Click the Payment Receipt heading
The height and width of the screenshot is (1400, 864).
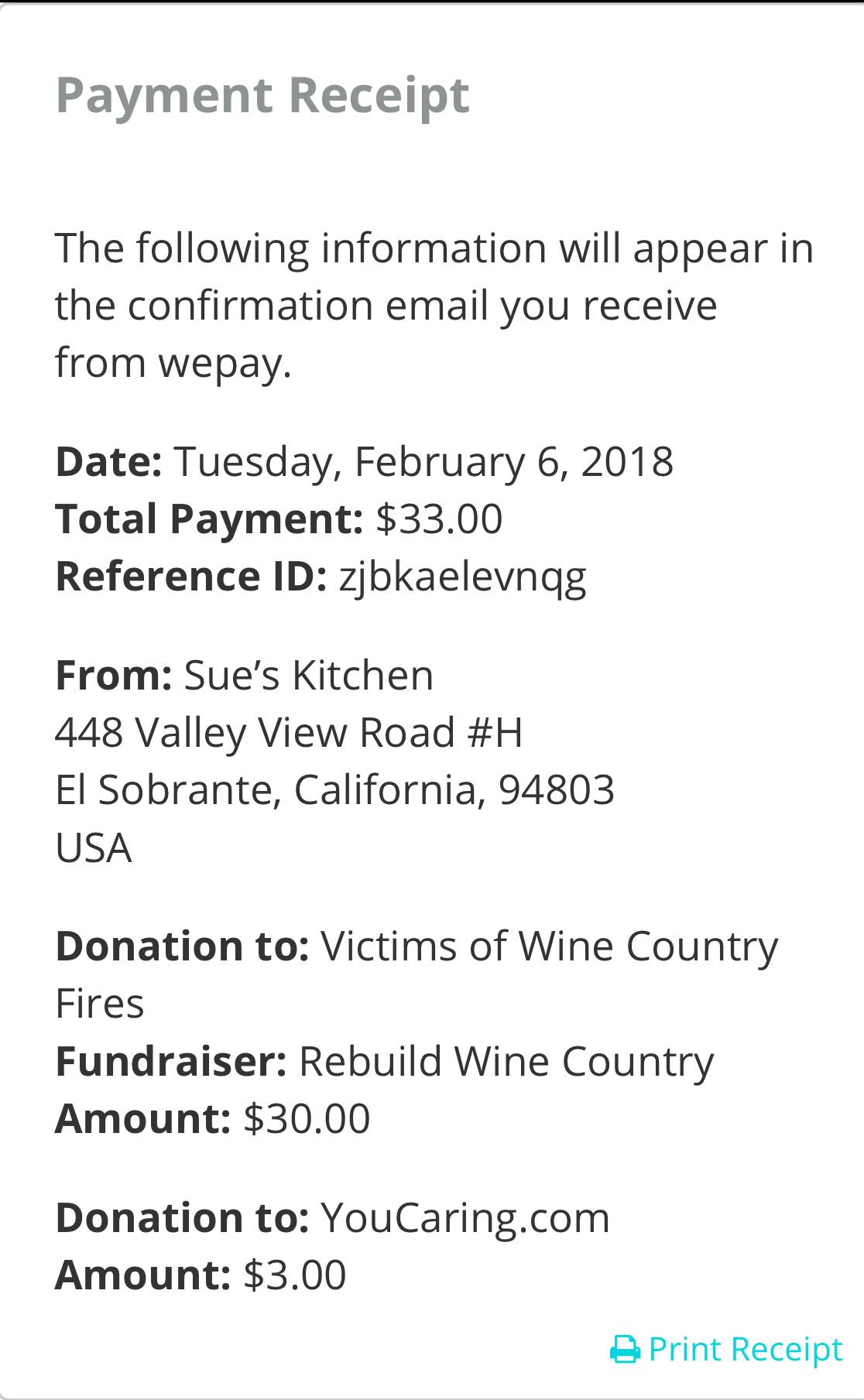pos(262,95)
